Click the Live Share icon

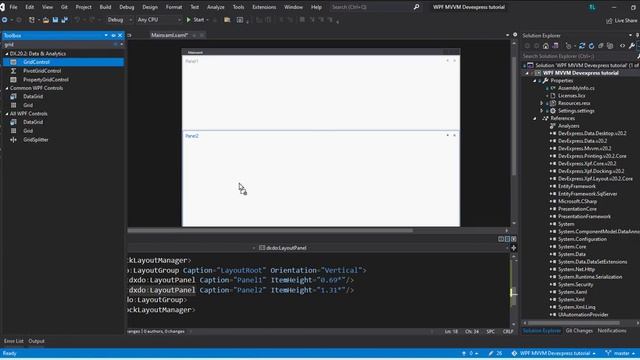[x=609, y=20]
